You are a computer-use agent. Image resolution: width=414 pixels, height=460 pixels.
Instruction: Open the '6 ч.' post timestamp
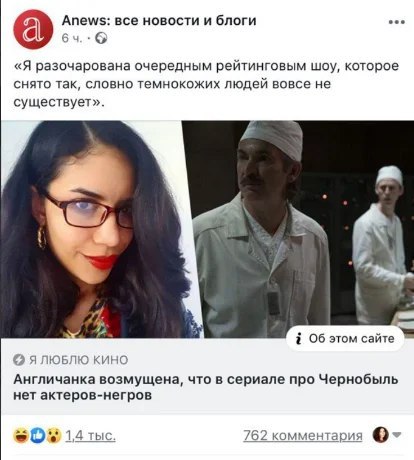[x=72, y=39]
